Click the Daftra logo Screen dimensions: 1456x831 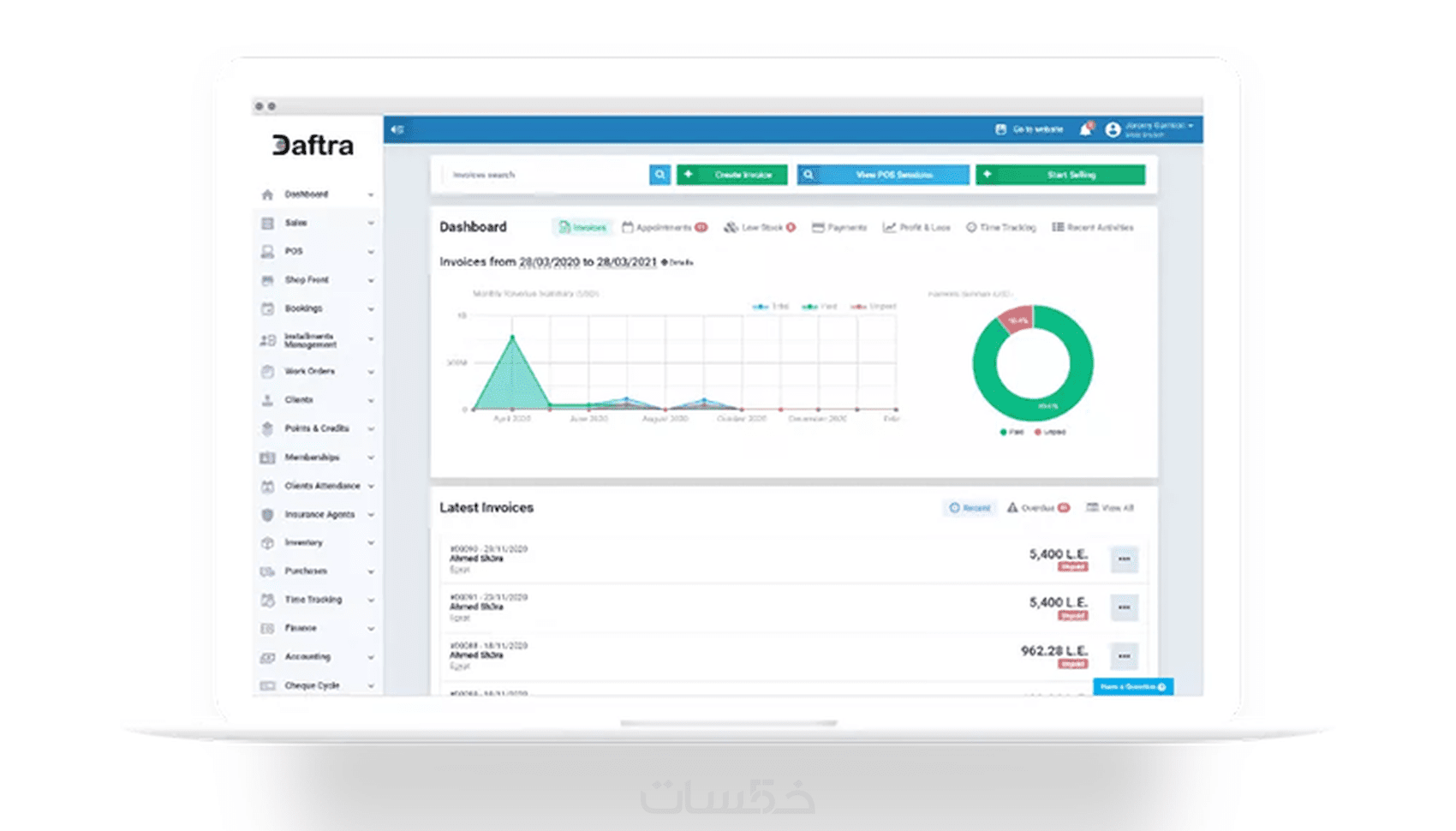click(x=313, y=146)
